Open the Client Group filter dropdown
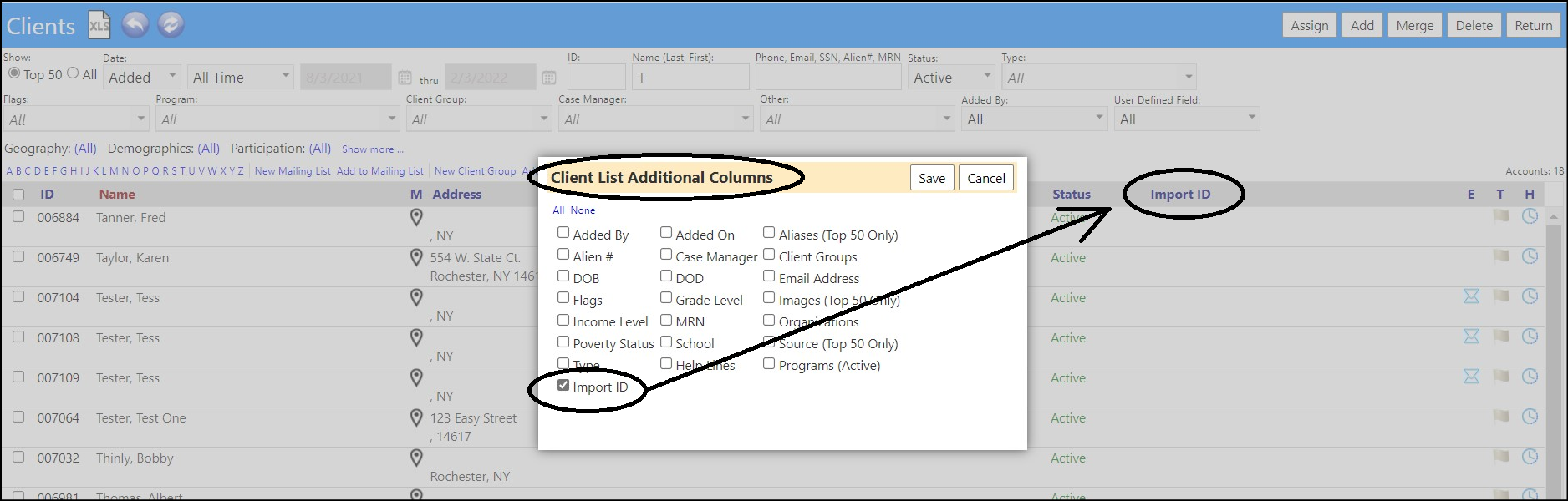This screenshot has width=1568, height=501. [479, 119]
